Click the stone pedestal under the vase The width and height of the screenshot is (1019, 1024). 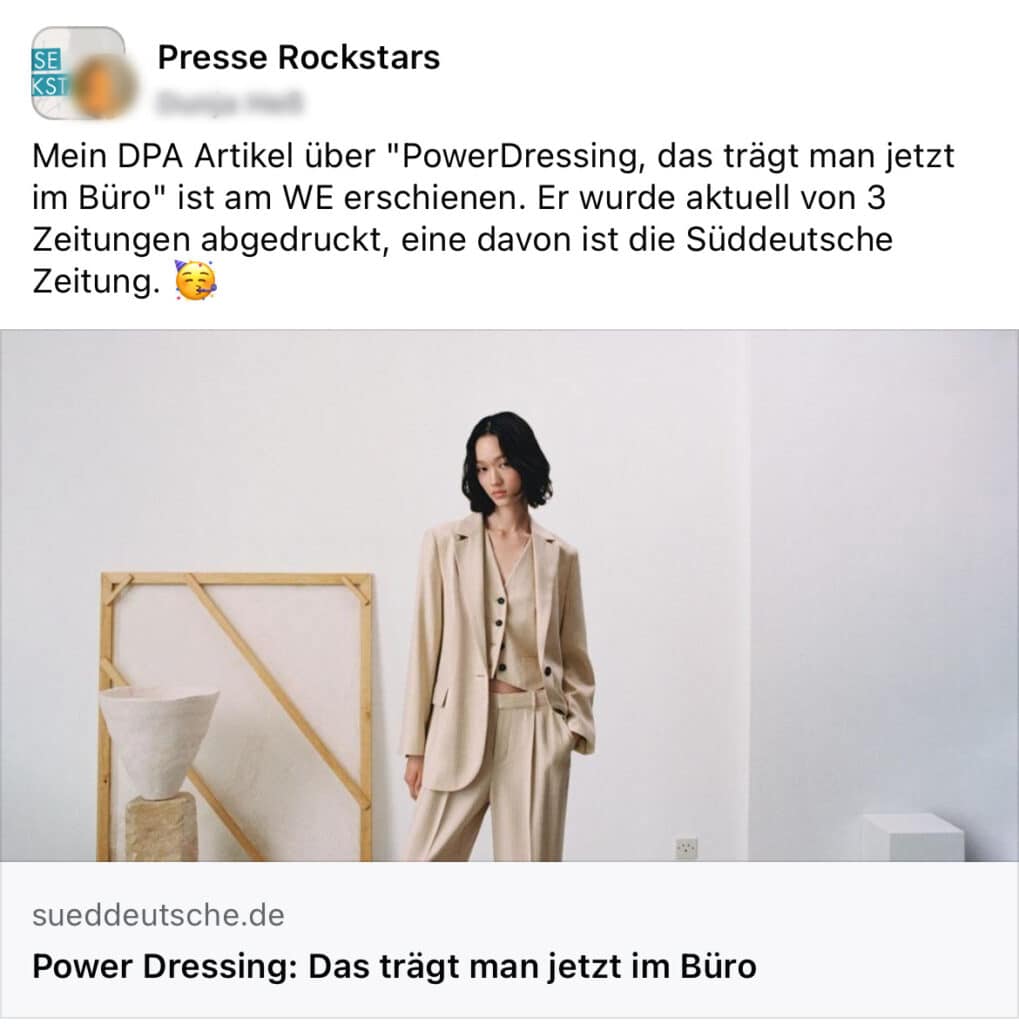click(x=161, y=826)
